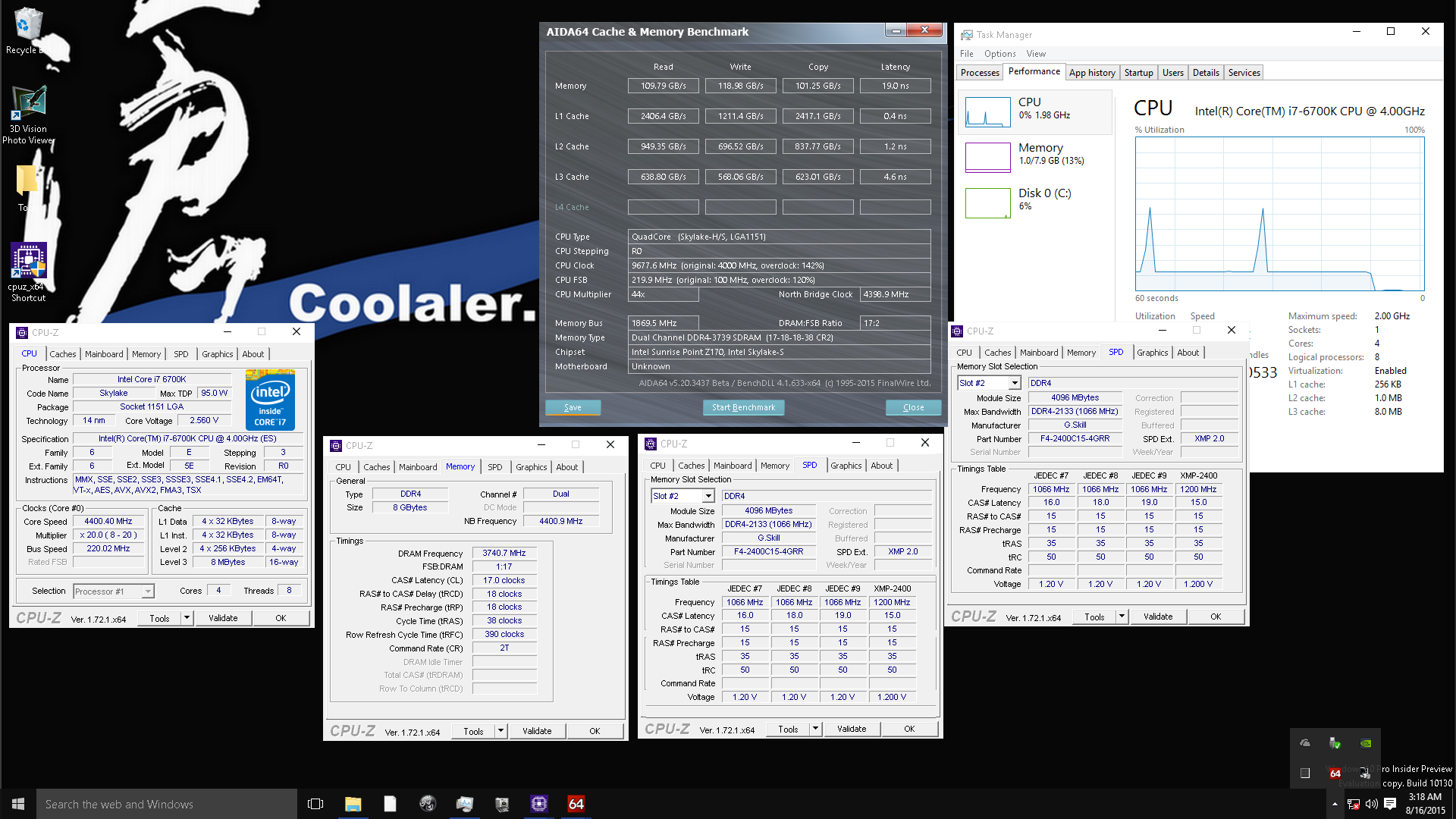Click Validate in CPU-Z CPU window
This screenshot has height=819, width=1456.
[x=223, y=618]
